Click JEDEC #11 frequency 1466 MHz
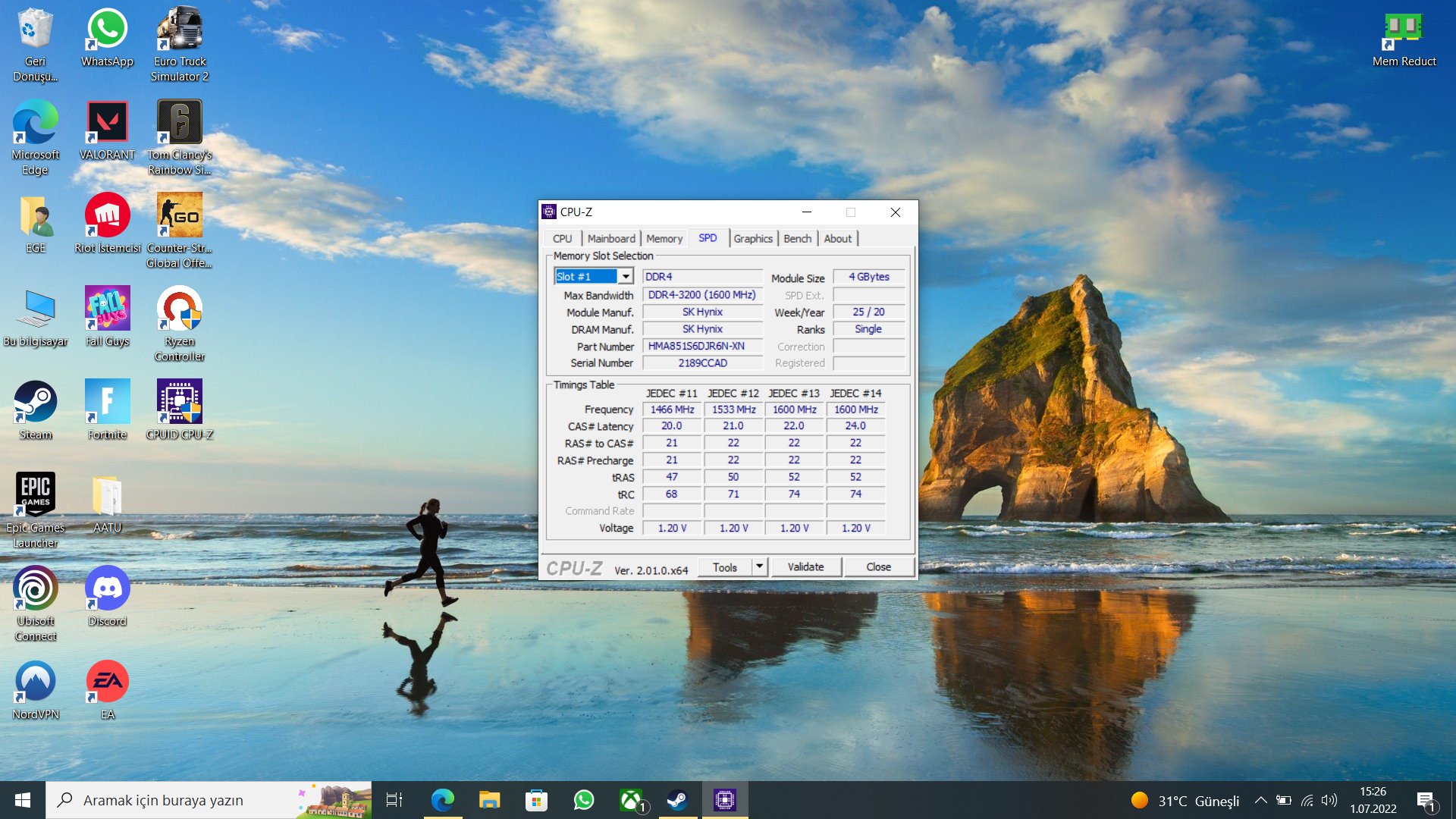 (672, 409)
